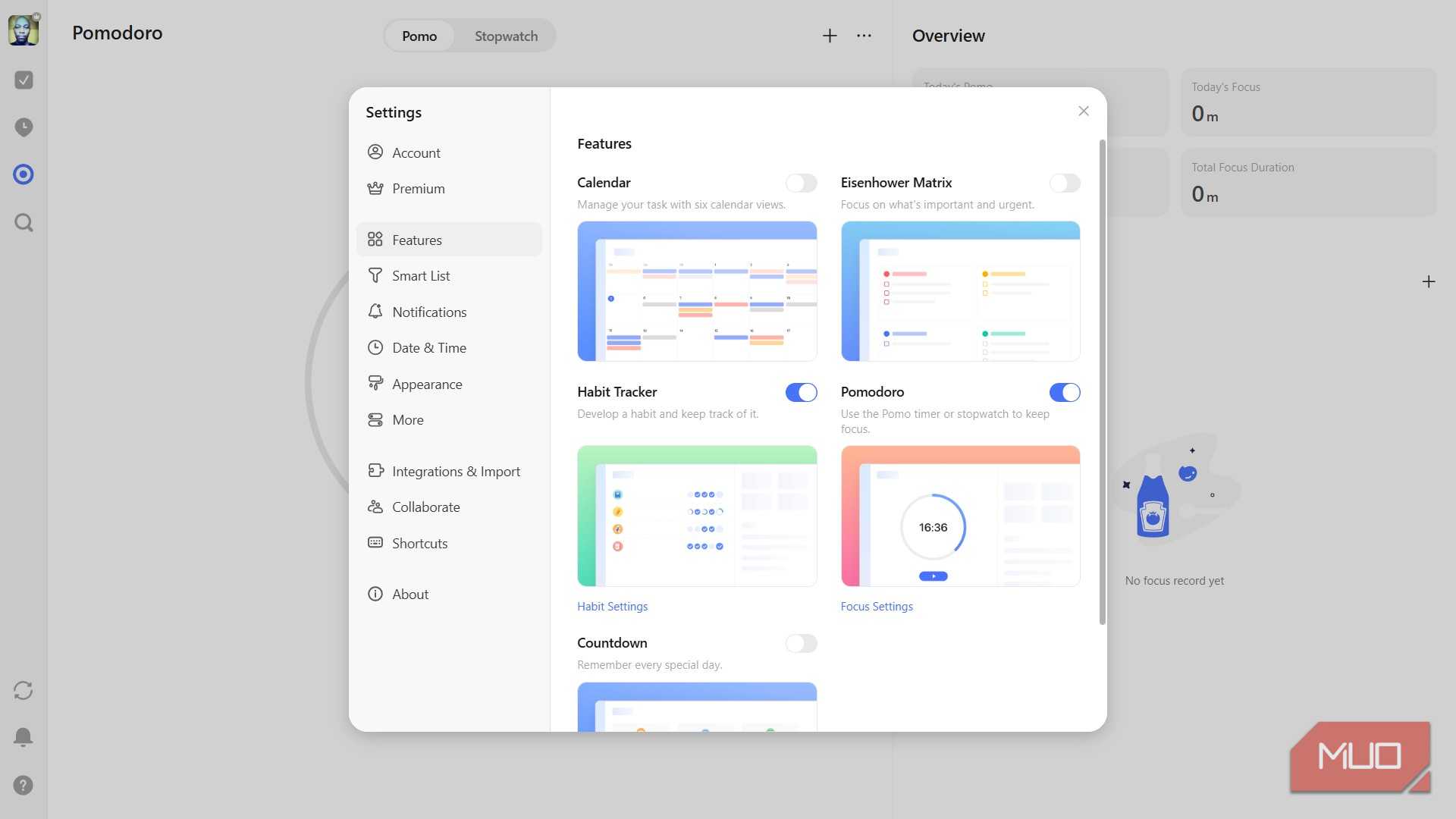Click the Focus Settings link
1456x819 pixels.
877,606
